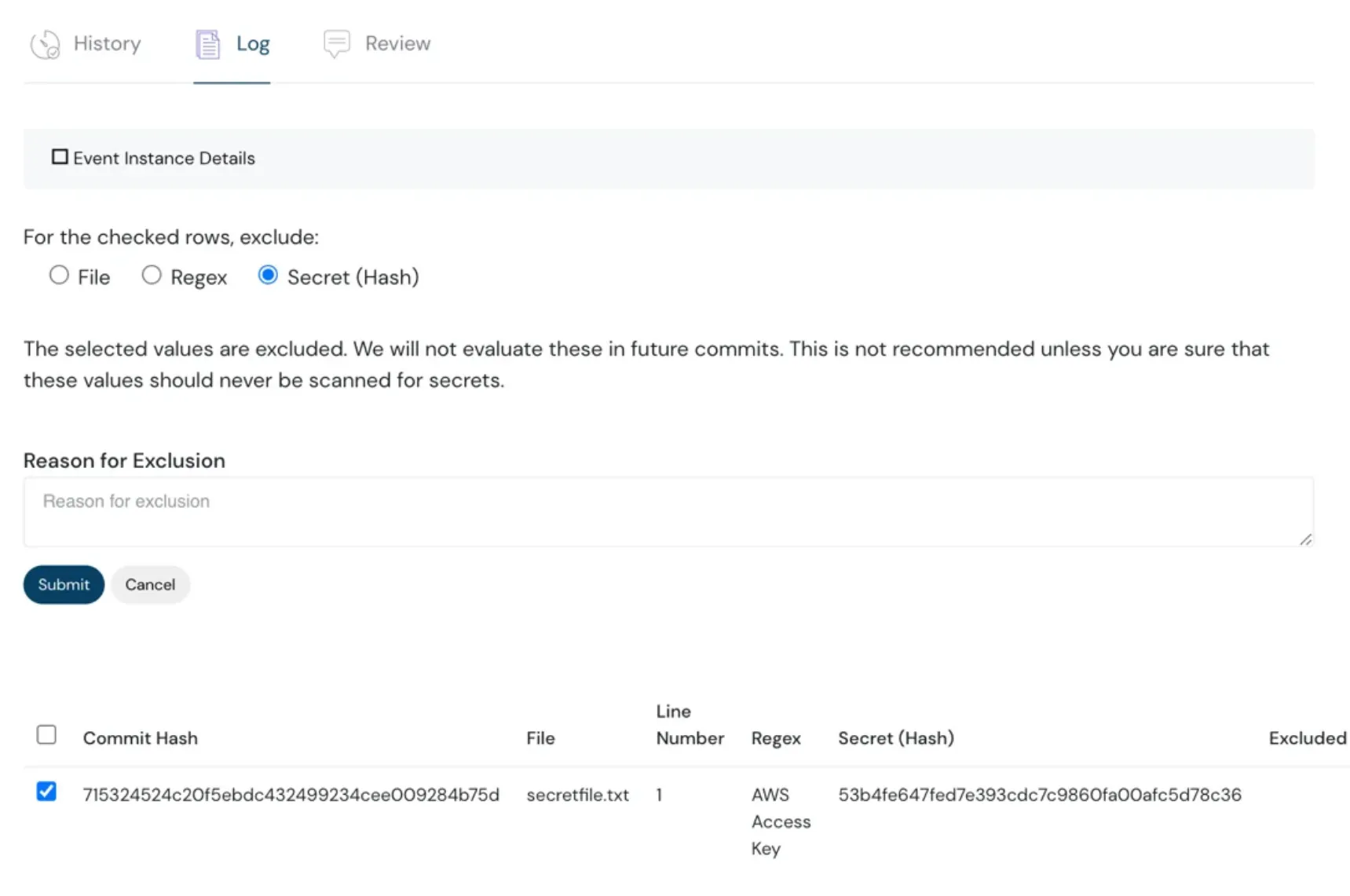Click the square icon beside Event Instance Details

60,157
